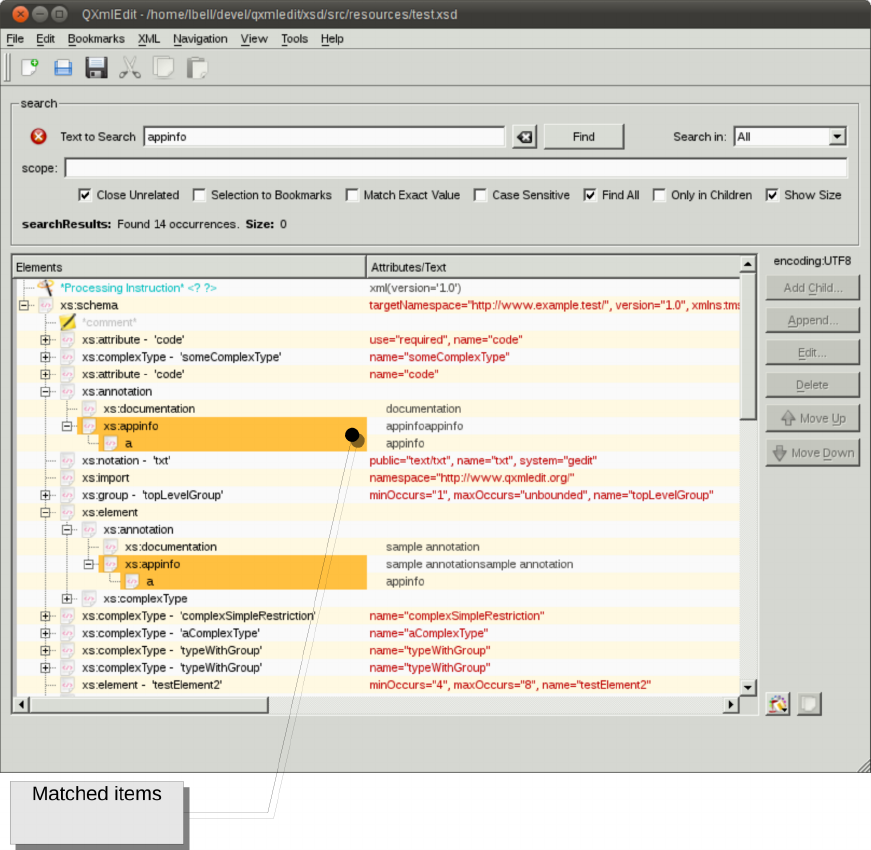Click the Save floppy disk icon
The width and height of the screenshot is (871, 850).
click(96, 68)
